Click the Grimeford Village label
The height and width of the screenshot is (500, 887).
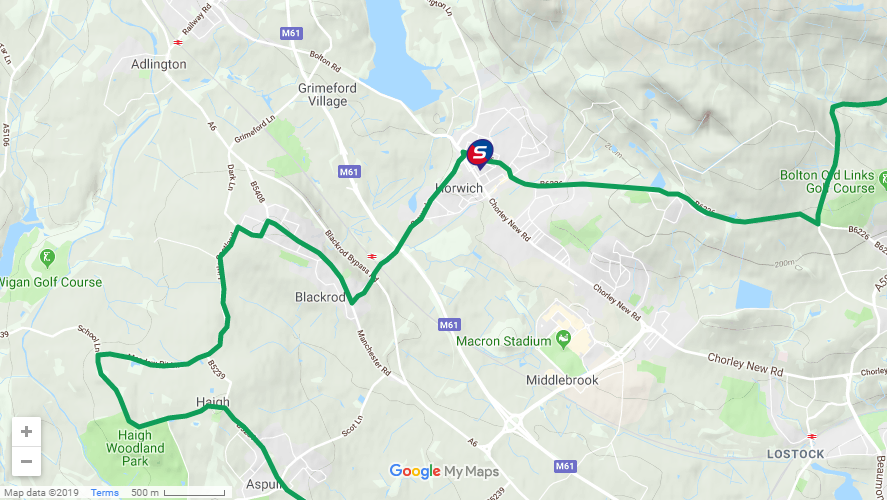pyautogui.click(x=328, y=94)
